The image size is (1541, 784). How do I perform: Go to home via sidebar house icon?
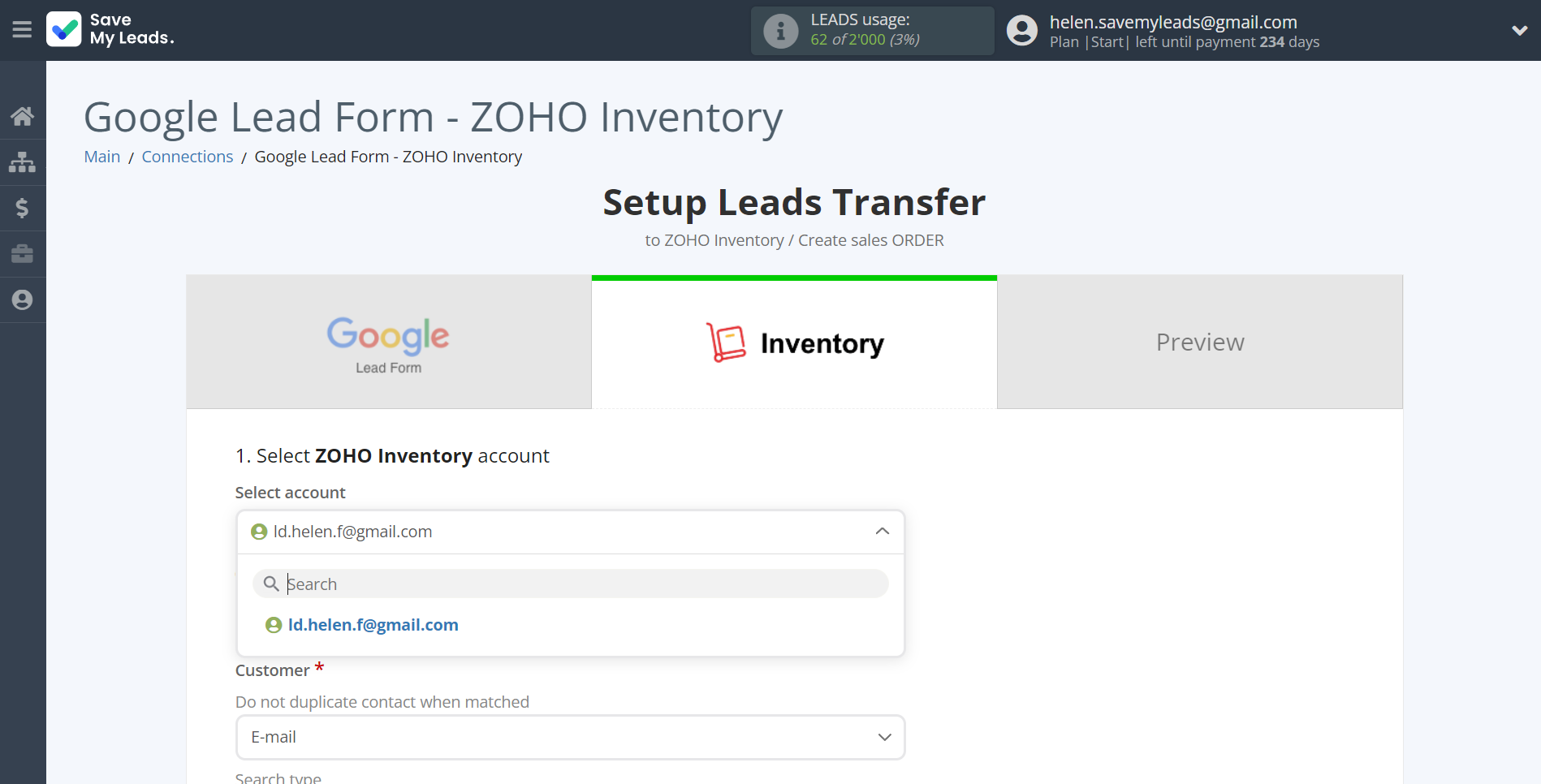pos(22,117)
